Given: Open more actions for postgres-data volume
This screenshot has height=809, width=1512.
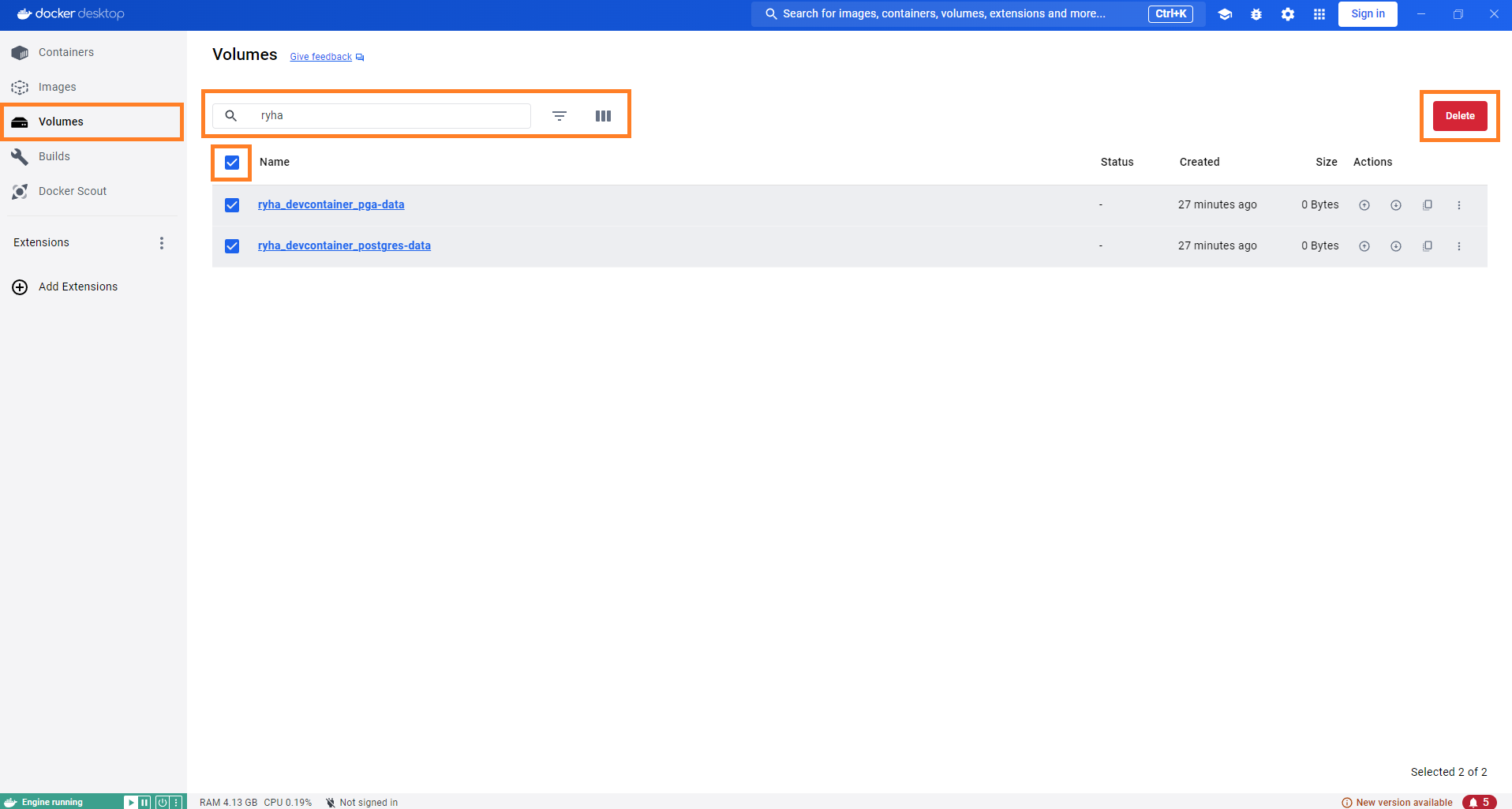Looking at the screenshot, I should click(1459, 246).
